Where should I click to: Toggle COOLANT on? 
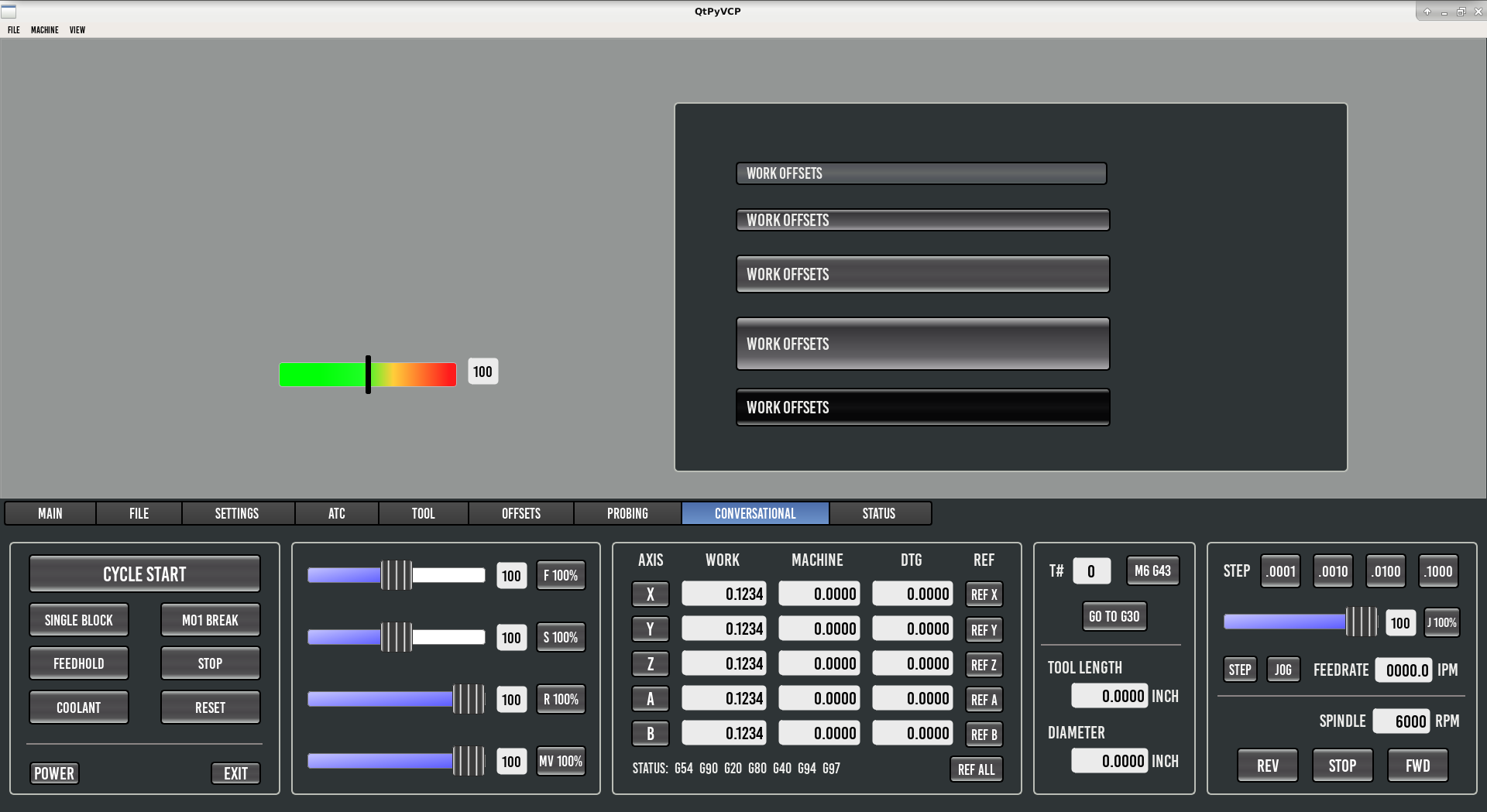[x=79, y=708]
